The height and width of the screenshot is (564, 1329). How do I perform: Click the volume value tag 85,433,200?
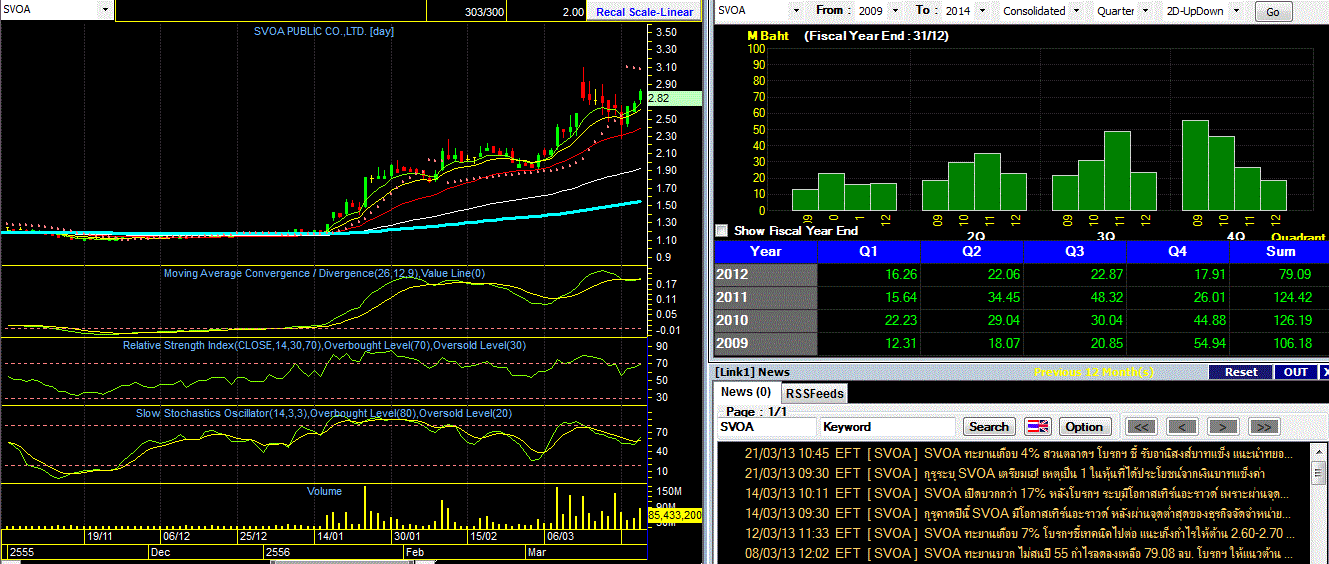[675, 515]
